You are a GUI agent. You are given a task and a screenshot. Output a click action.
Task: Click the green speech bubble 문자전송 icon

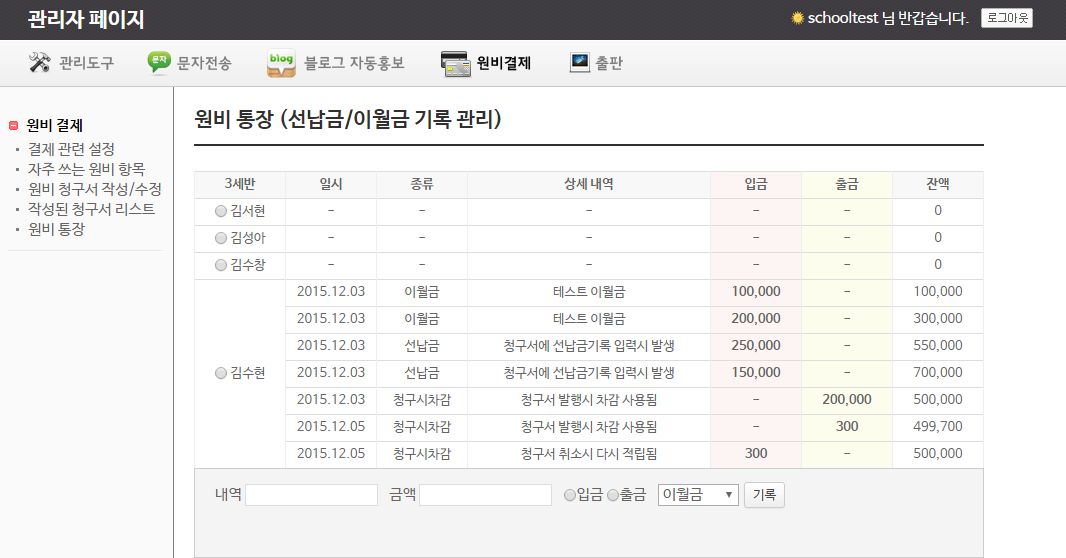coord(159,63)
